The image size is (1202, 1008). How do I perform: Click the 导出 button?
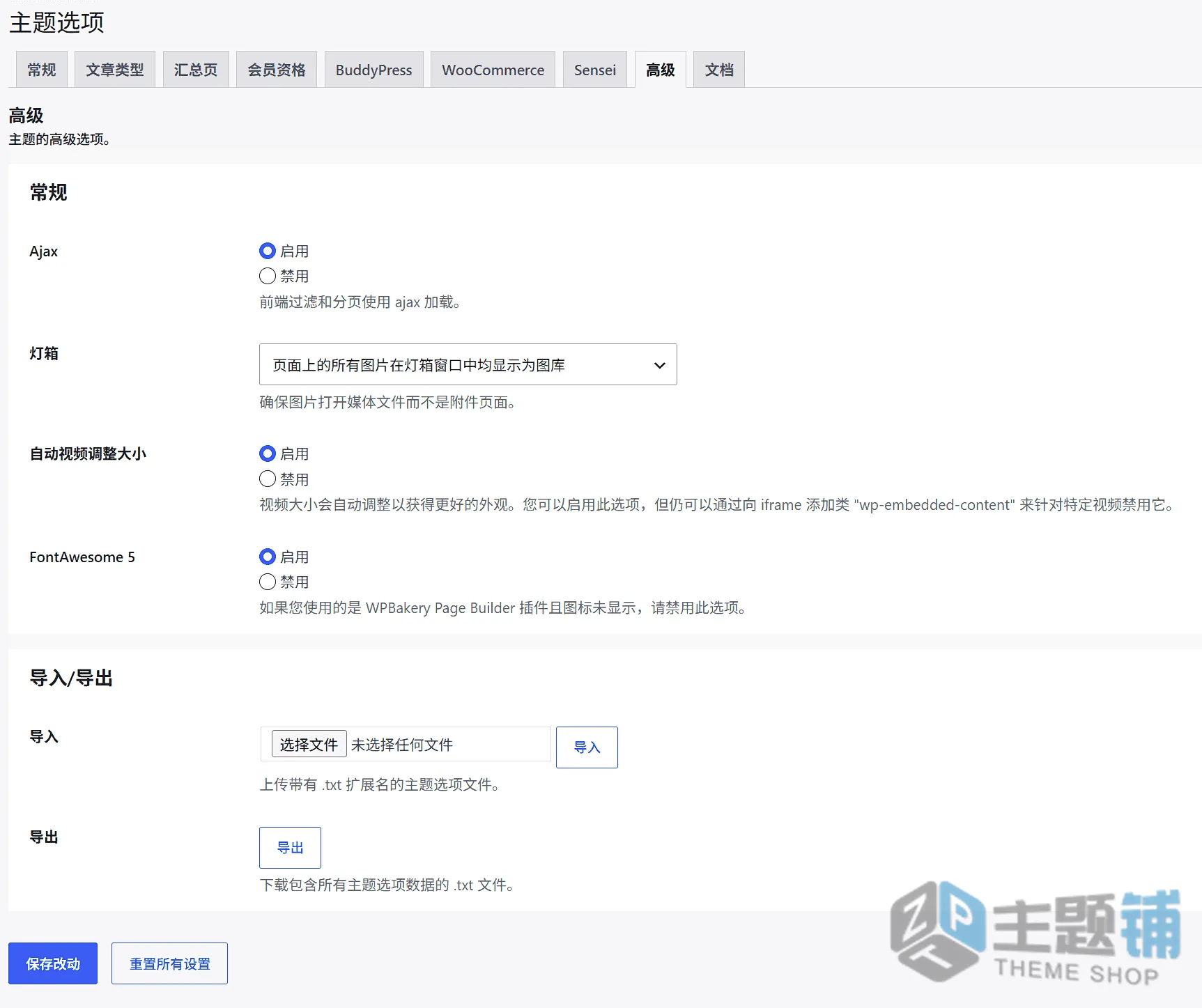tap(290, 848)
